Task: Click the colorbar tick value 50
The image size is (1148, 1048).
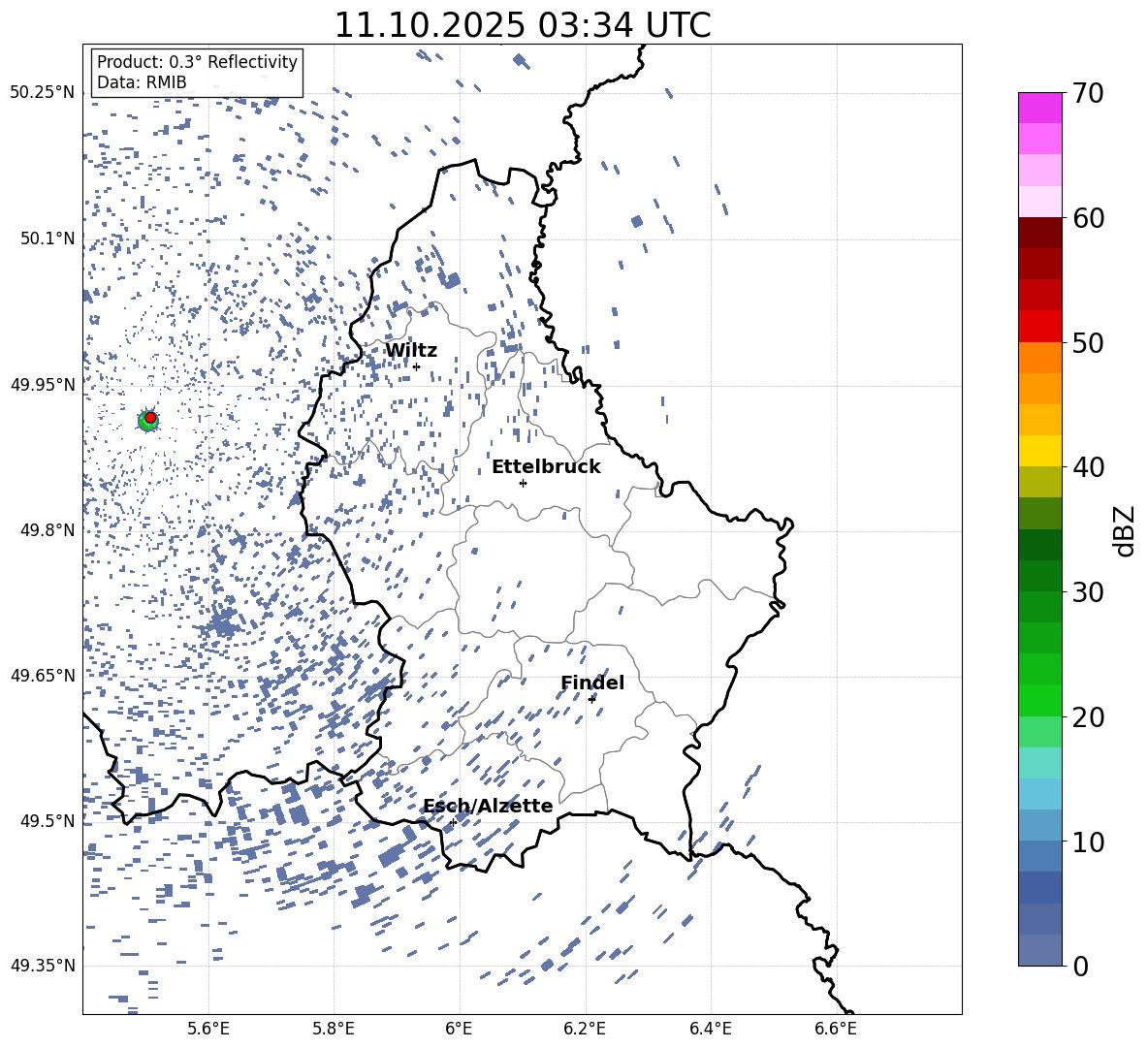Action: (1088, 342)
